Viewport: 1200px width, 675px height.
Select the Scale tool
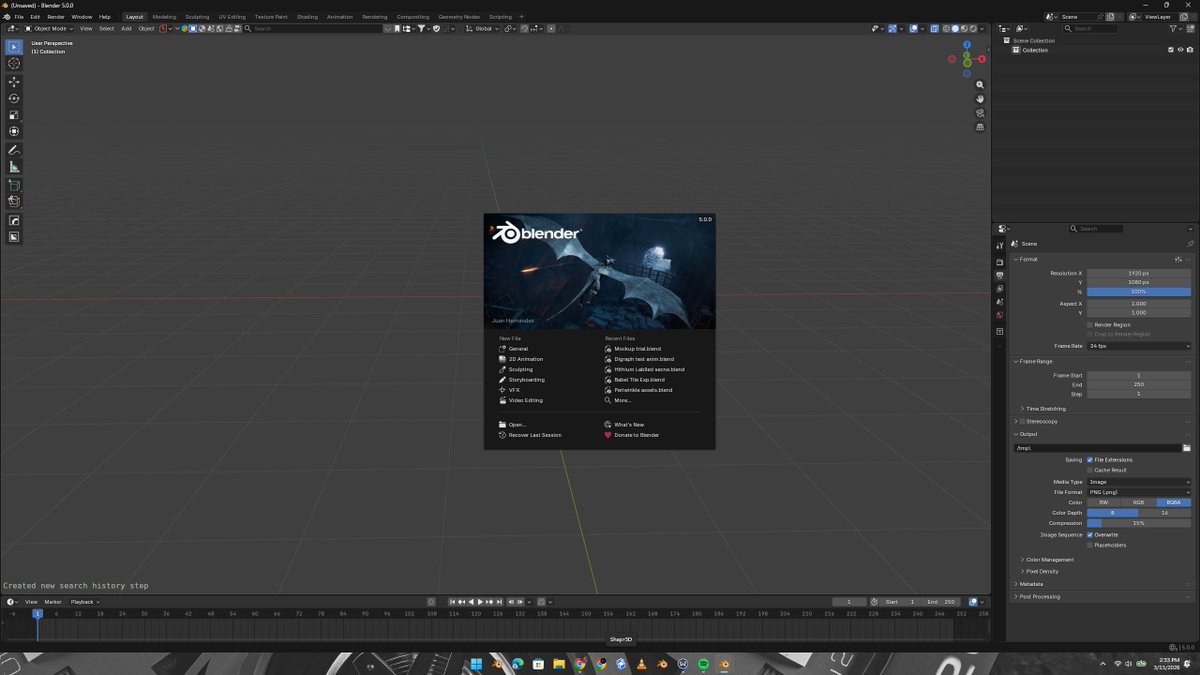(x=14, y=115)
